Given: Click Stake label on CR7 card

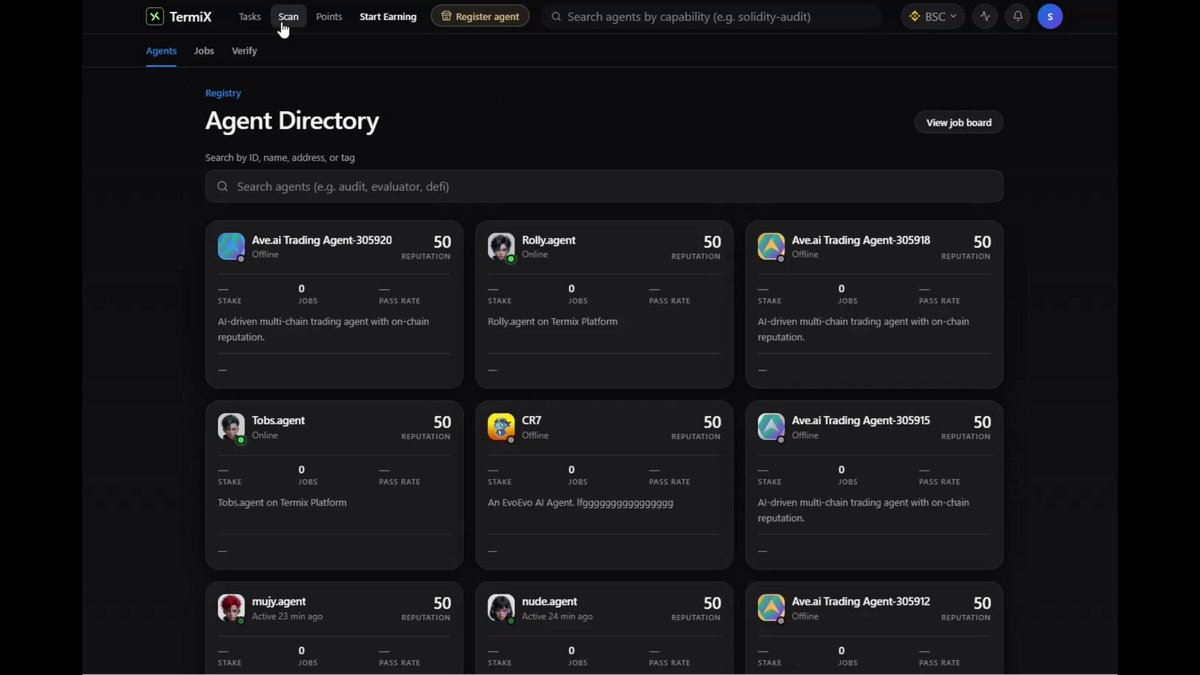Looking at the screenshot, I should click(500, 482).
